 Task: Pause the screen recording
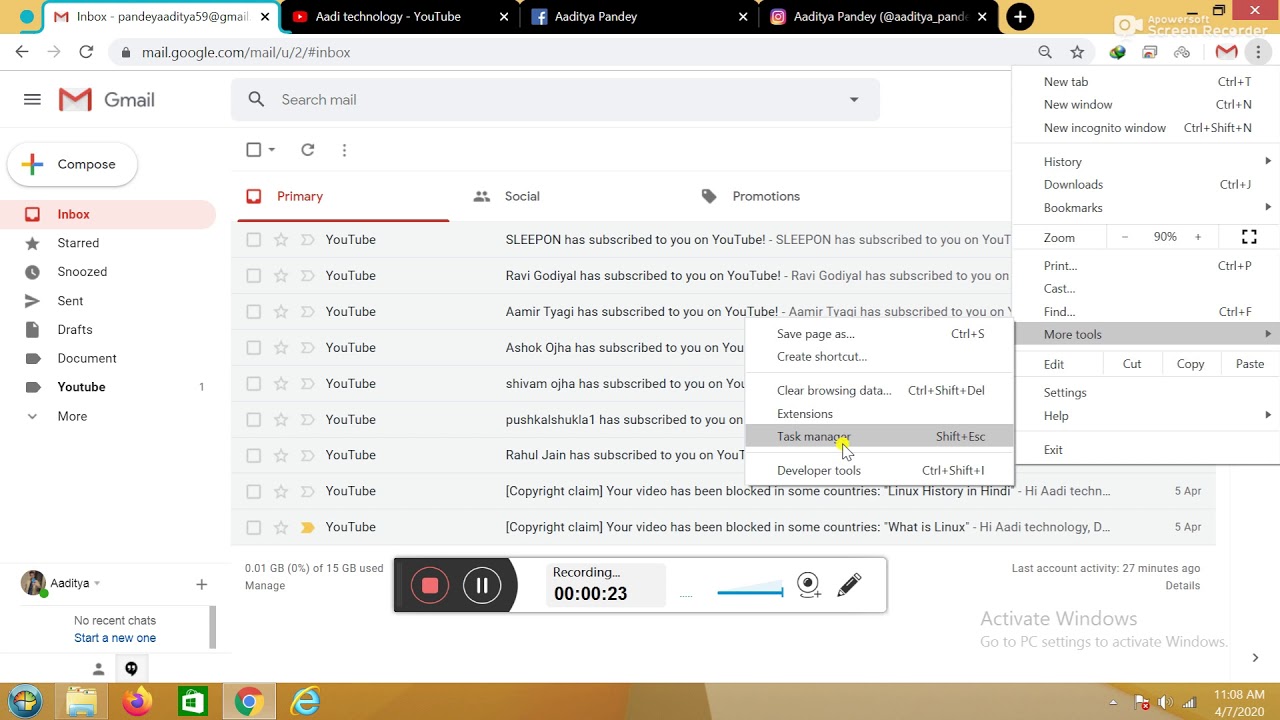(x=482, y=586)
